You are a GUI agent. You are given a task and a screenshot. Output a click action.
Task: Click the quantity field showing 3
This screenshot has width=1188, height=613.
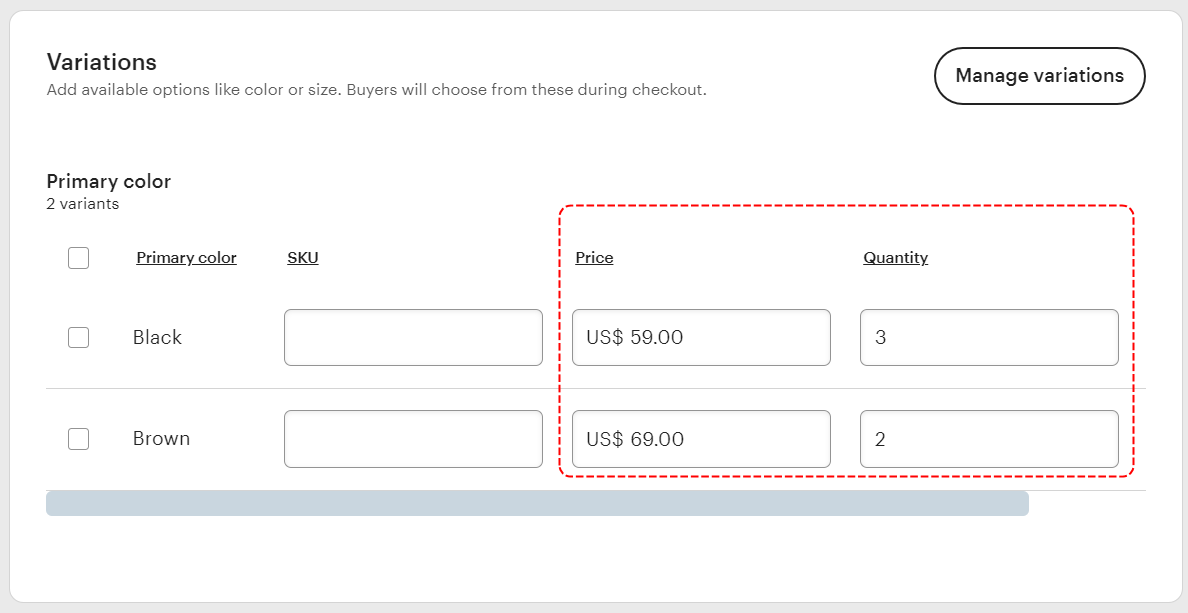click(988, 337)
